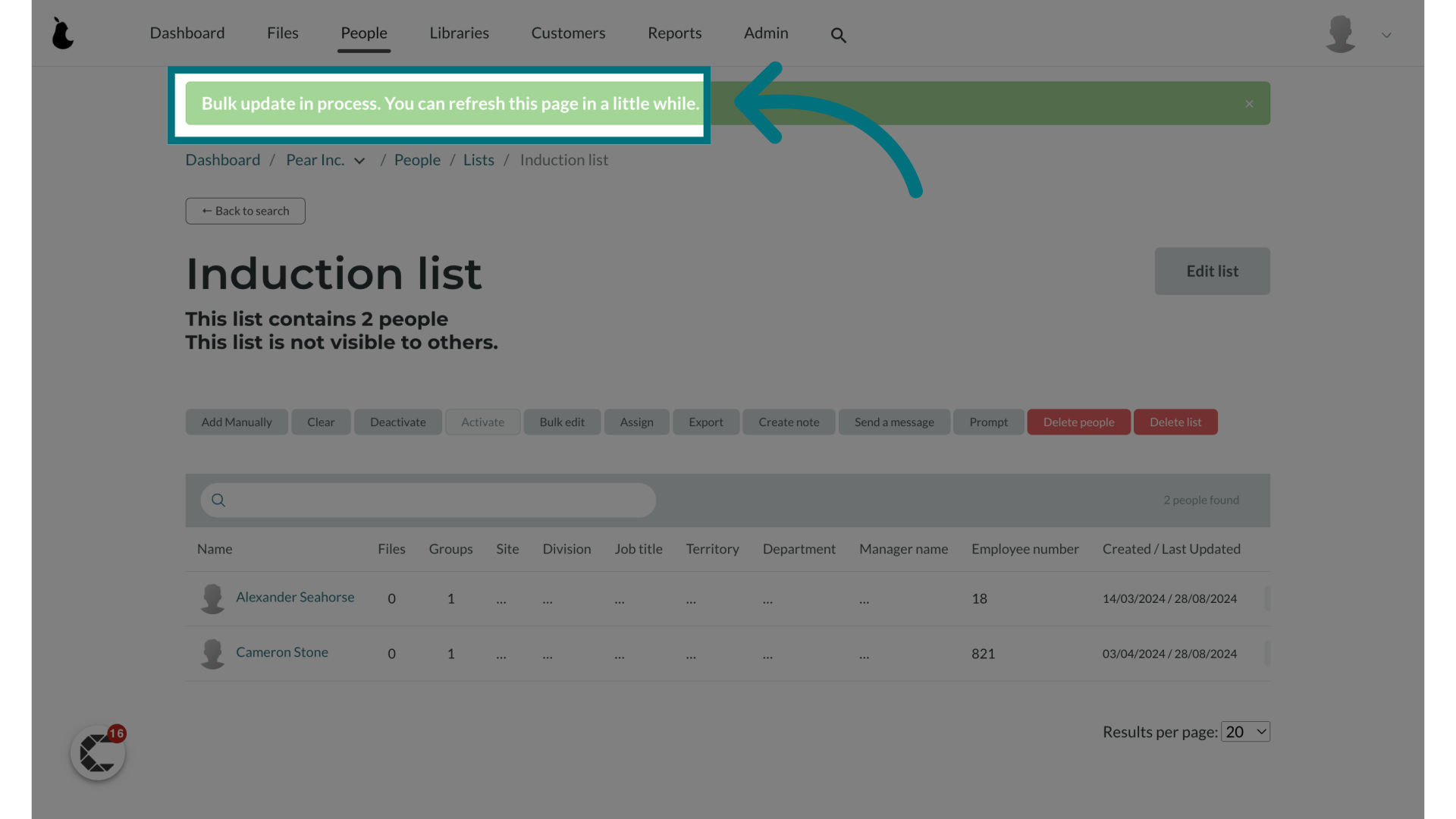The width and height of the screenshot is (1456, 819).
Task: Click the Export button
Action: point(706,422)
